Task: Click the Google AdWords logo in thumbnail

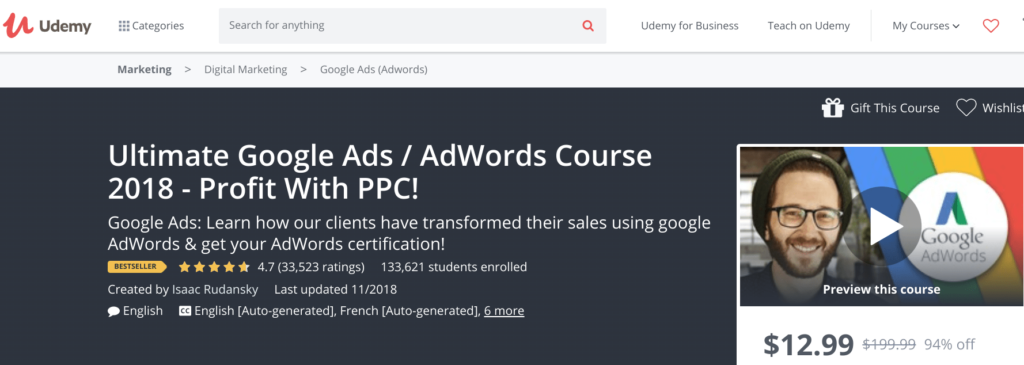Action: [x=952, y=227]
